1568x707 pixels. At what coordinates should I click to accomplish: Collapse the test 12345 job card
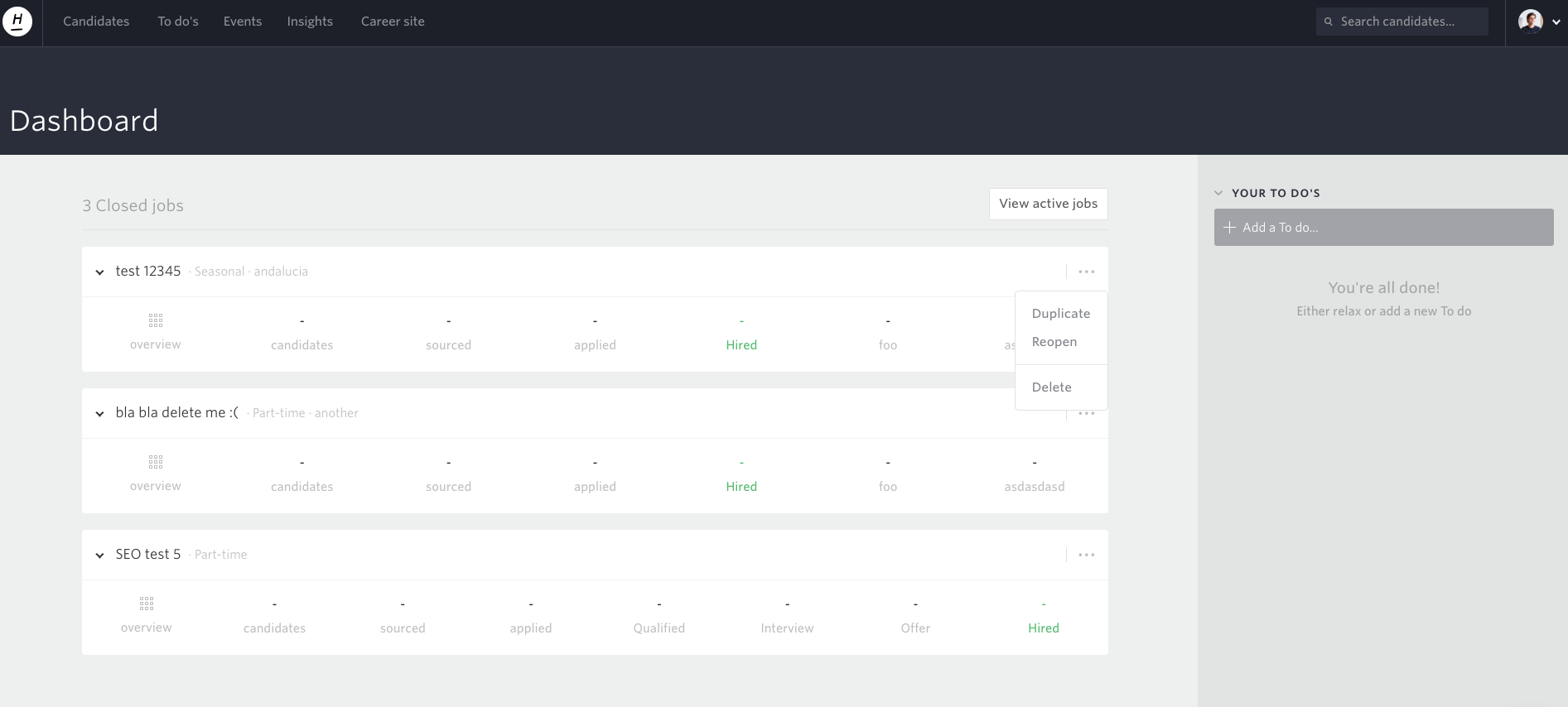(x=99, y=272)
